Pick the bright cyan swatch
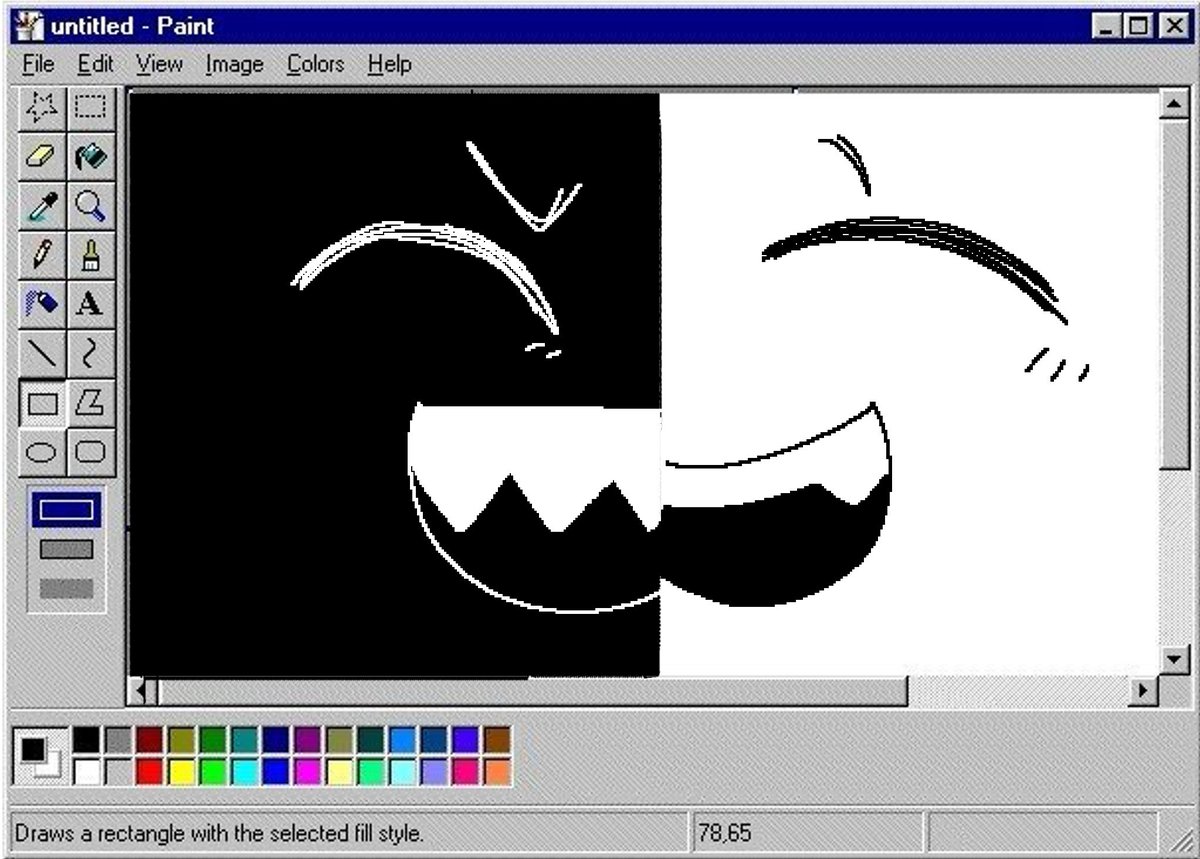Viewport: 1200px width, 859px height. click(245, 771)
